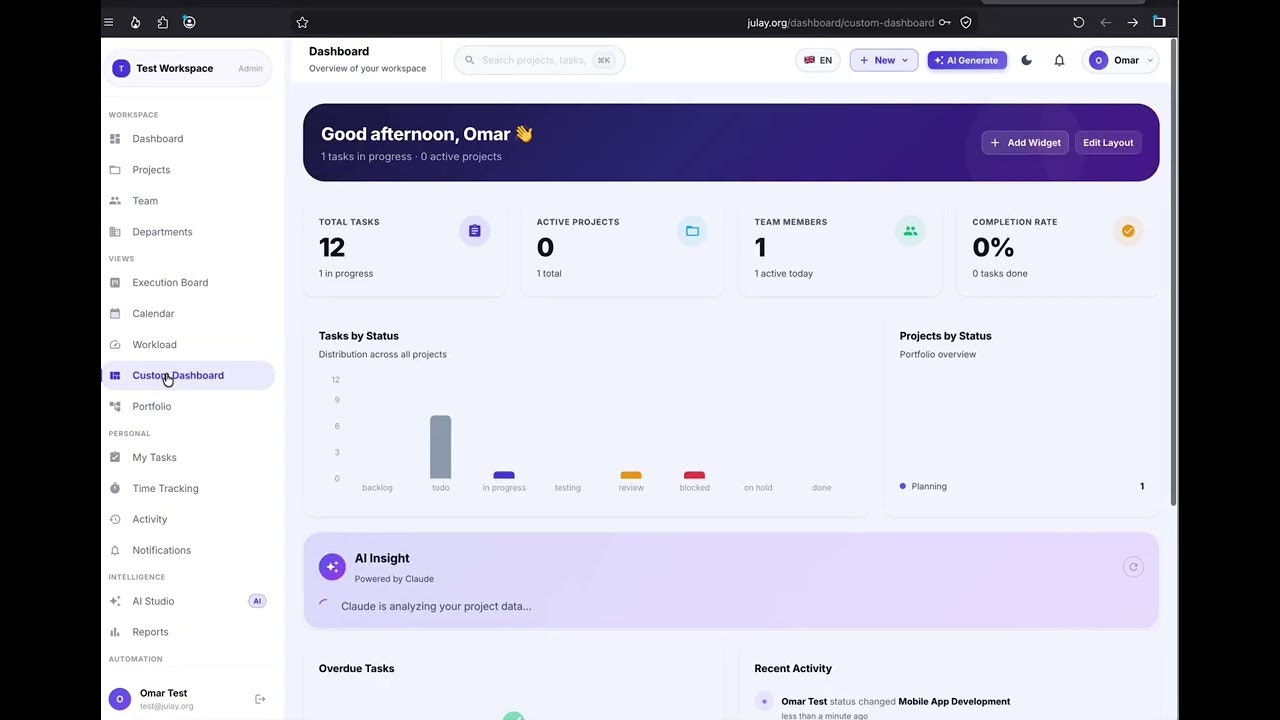Refresh the AI Insight panel
Image resolution: width=1280 pixels, height=720 pixels.
(1133, 567)
